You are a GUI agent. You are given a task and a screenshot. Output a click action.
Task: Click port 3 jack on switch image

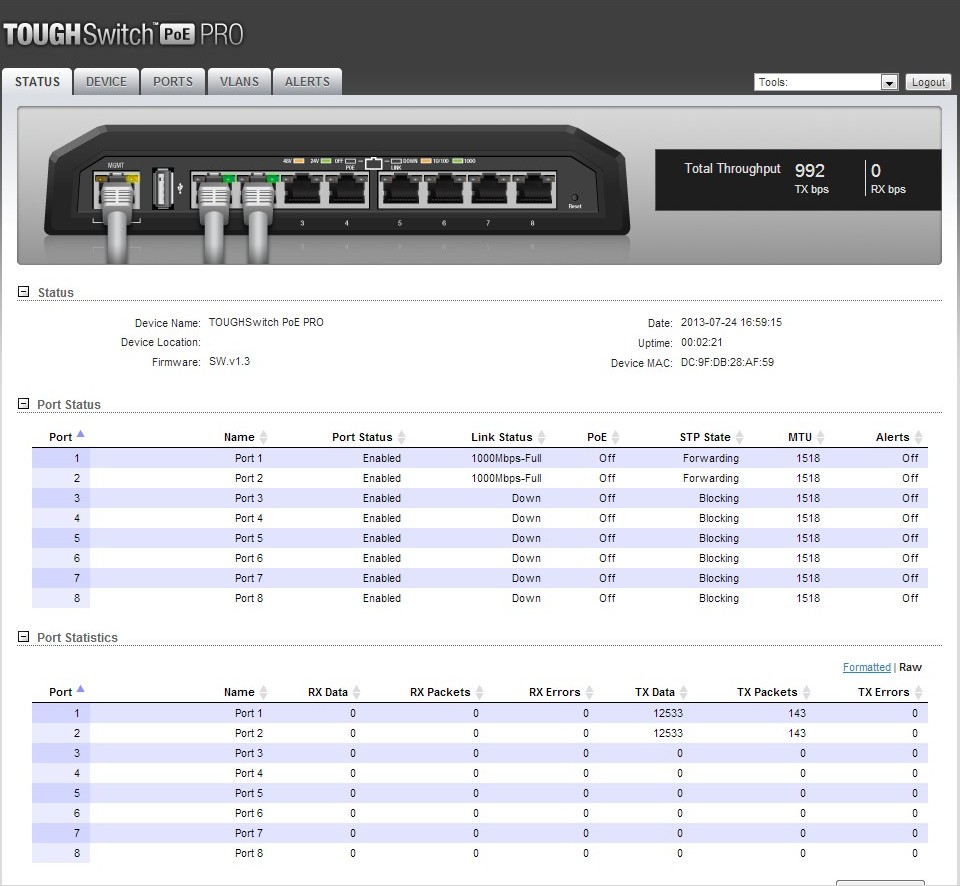pos(302,190)
